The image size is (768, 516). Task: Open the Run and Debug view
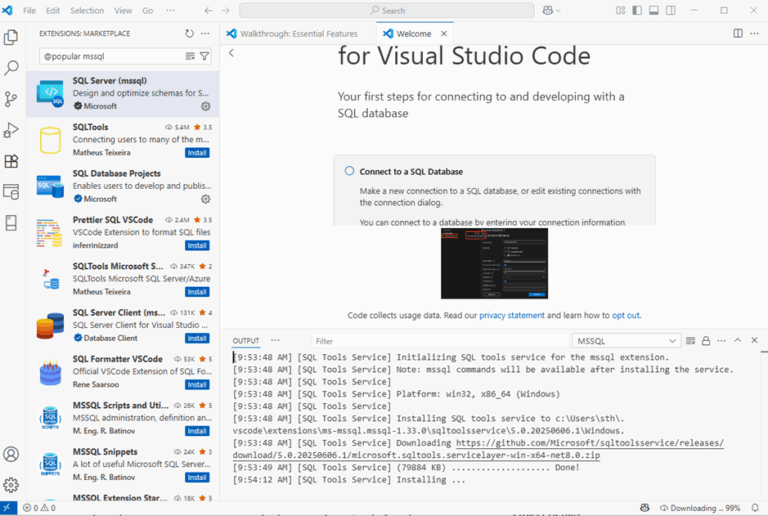tap(11, 130)
